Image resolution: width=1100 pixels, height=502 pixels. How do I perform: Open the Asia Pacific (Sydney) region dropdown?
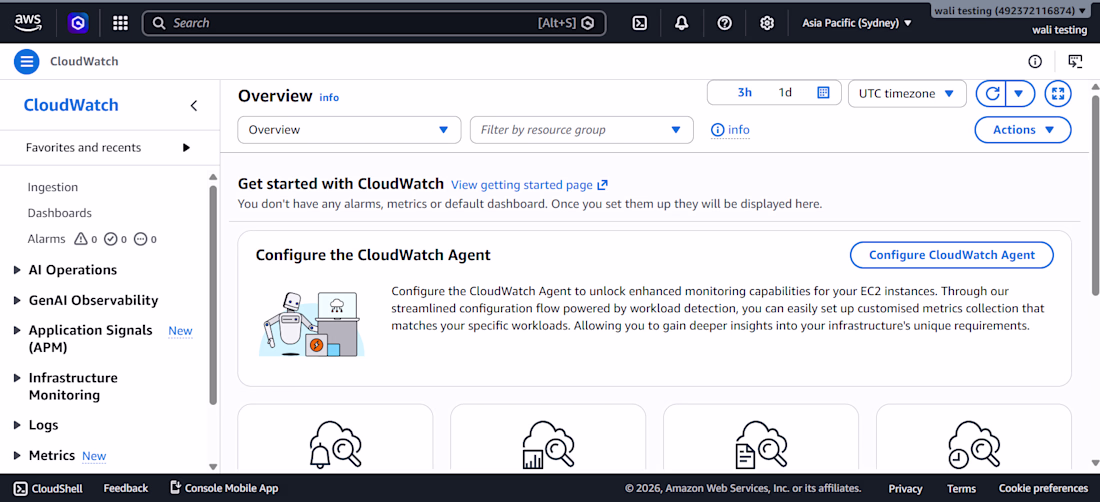[x=857, y=23]
